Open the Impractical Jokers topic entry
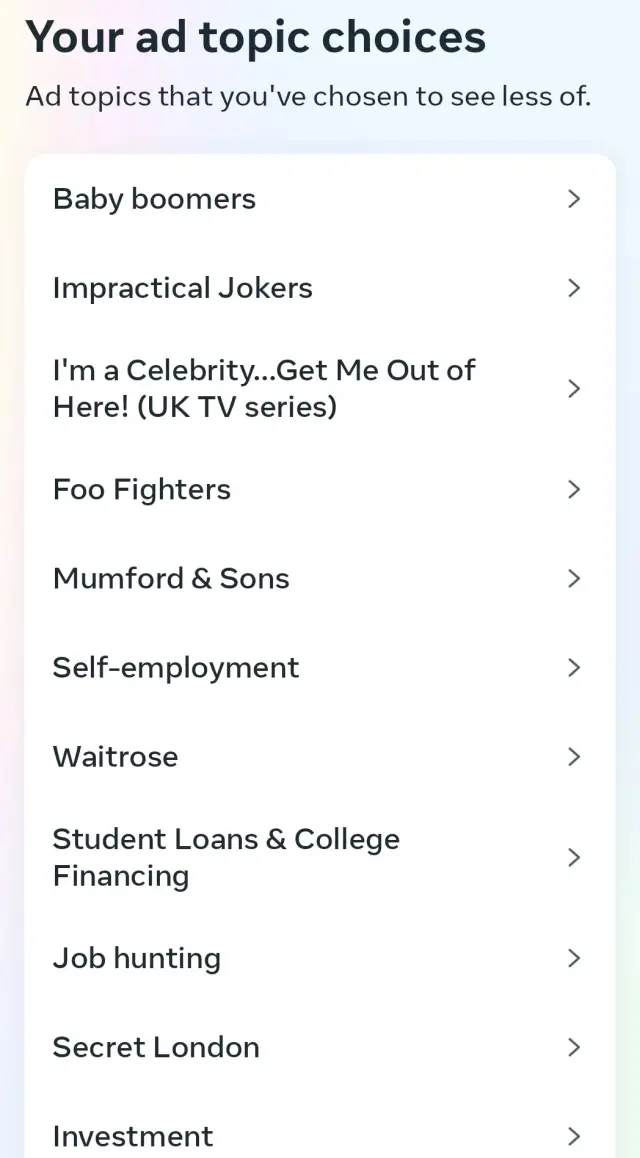The height and width of the screenshot is (1158, 640). coord(183,288)
